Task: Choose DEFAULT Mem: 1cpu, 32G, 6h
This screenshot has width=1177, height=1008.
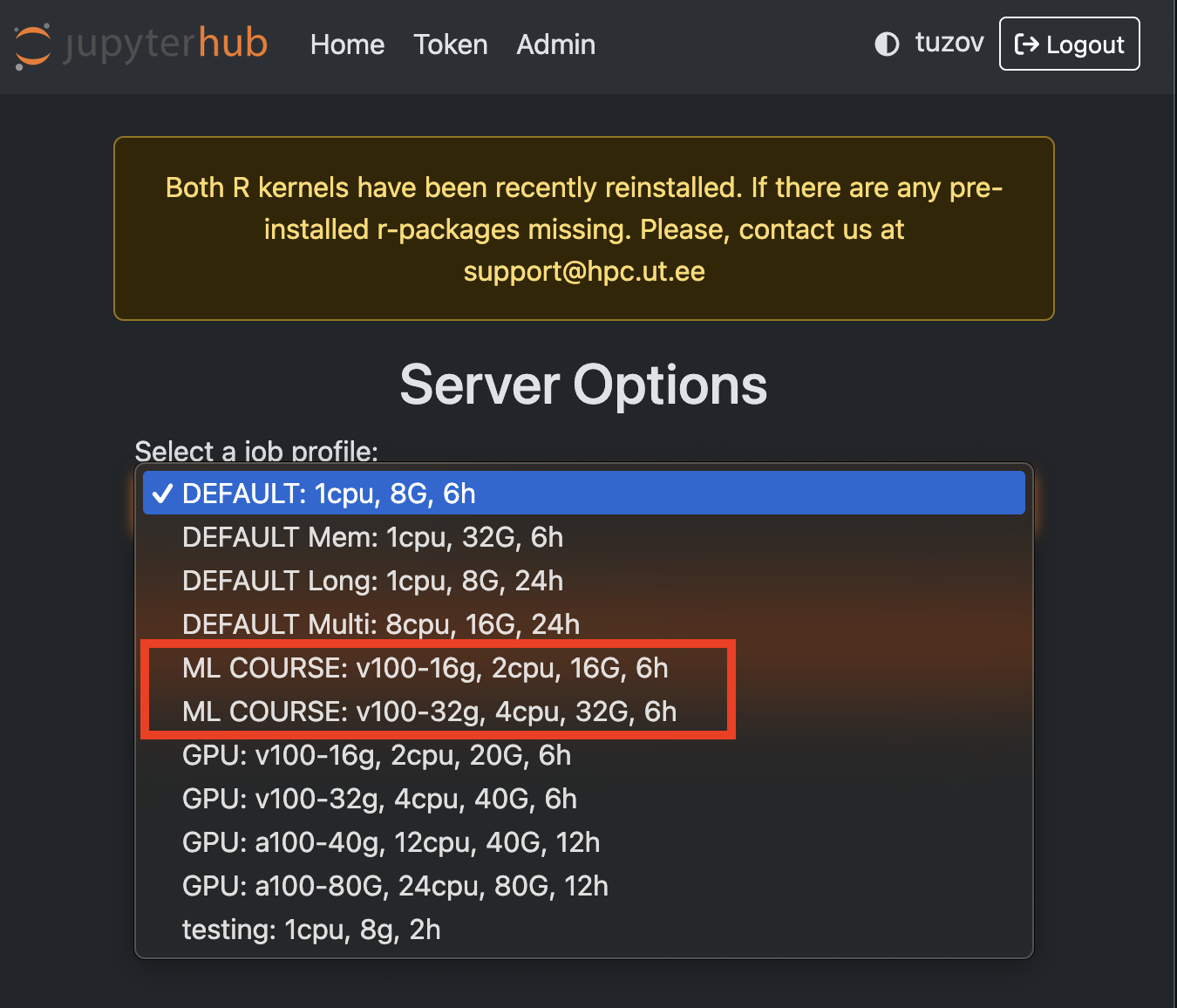Action: click(583, 537)
